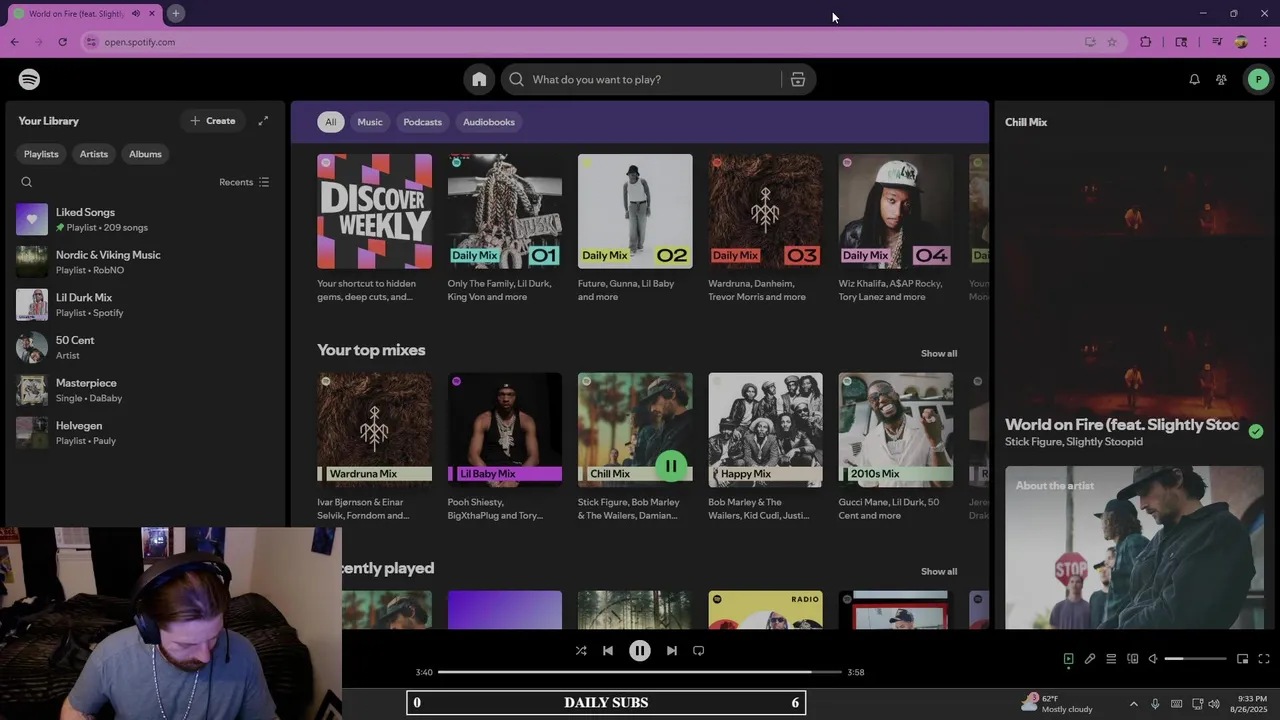Adjust the Spotify volume slider
Viewport: 1280px width, 720px height.
pyautogui.click(x=1195, y=659)
